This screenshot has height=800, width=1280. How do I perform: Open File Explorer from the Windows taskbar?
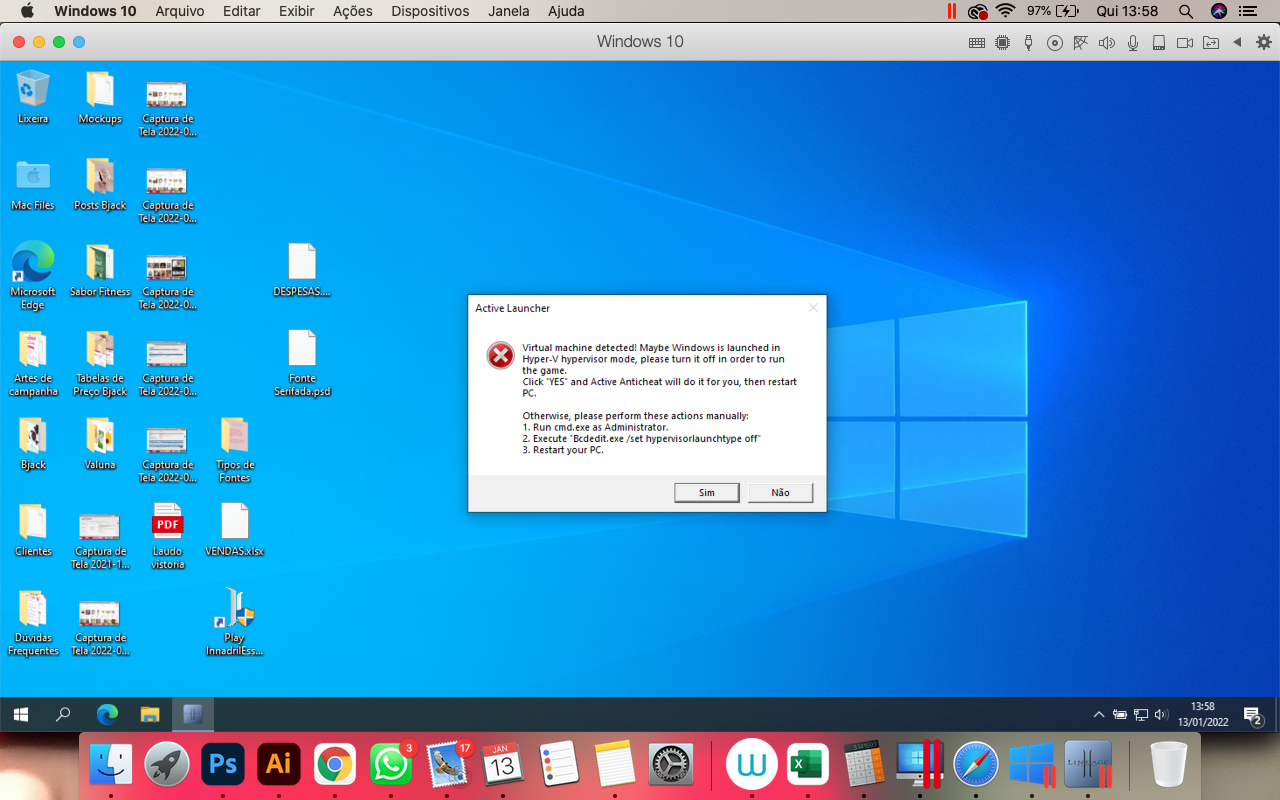(x=150, y=714)
